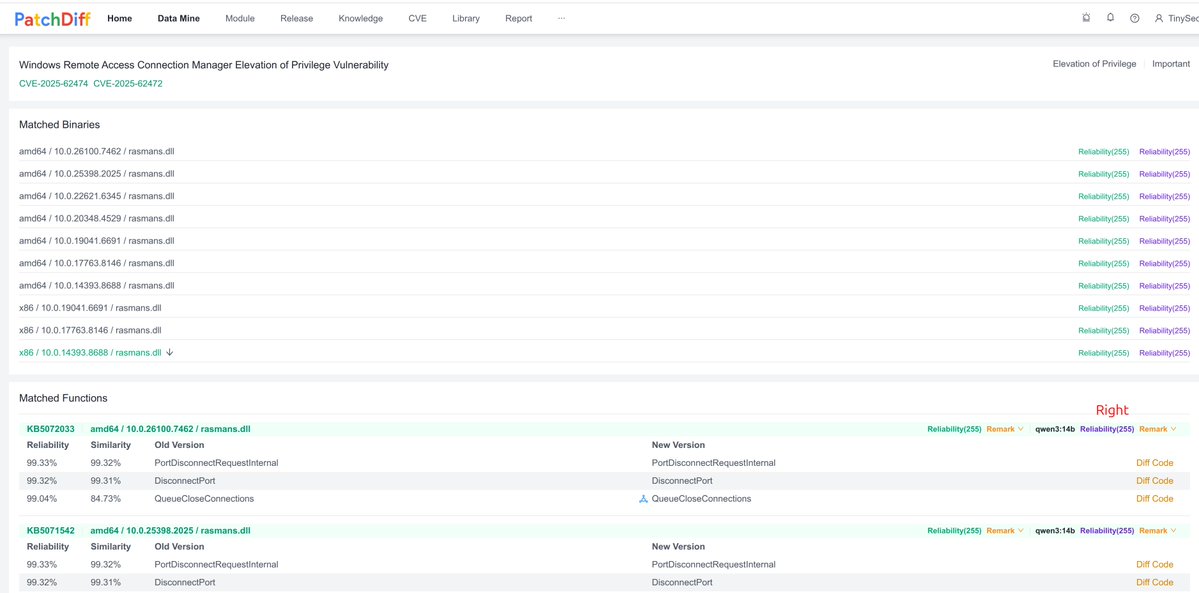Click purple Reliability(255) in KB5072033 header
The image size is (1199, 593).
click(1107, 429)
